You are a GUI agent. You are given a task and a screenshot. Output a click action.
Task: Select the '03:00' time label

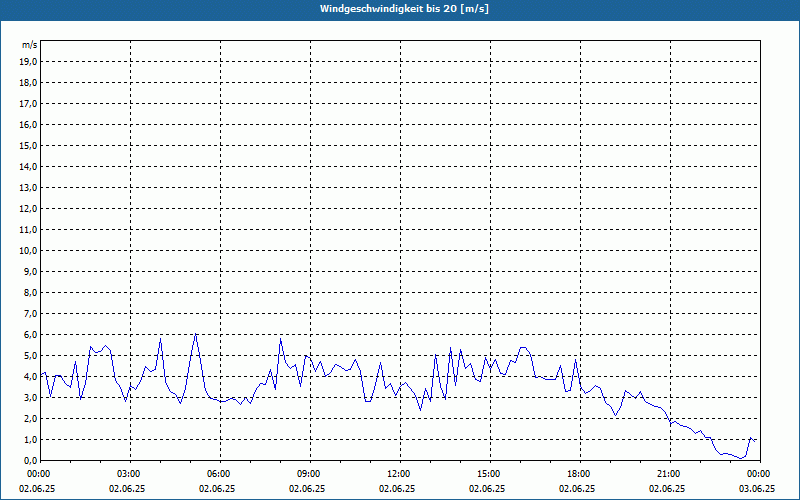click(129, 474)
